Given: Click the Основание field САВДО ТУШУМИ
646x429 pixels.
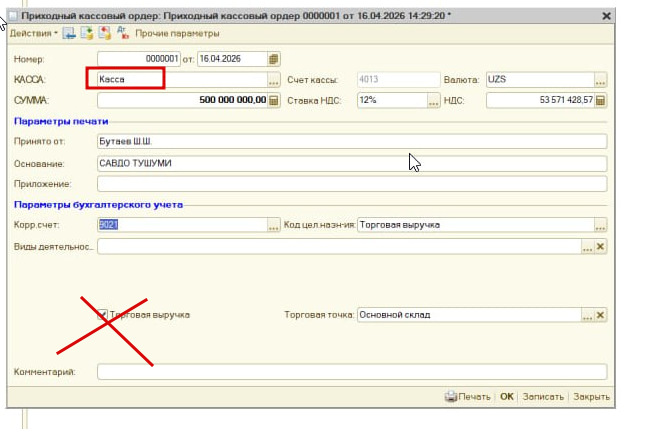Looking at the screenshot, I should coord(352,164).
